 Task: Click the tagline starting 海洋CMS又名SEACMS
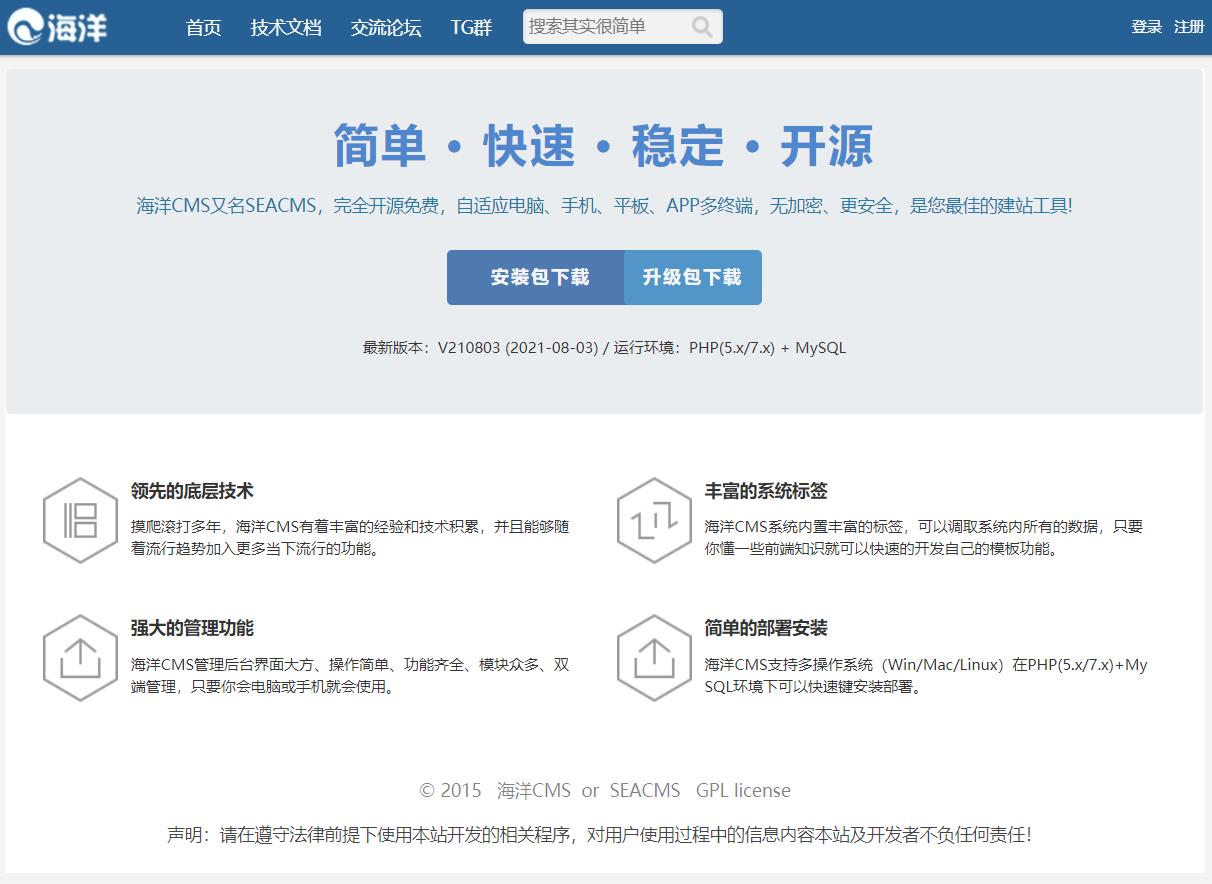(604, 206)
